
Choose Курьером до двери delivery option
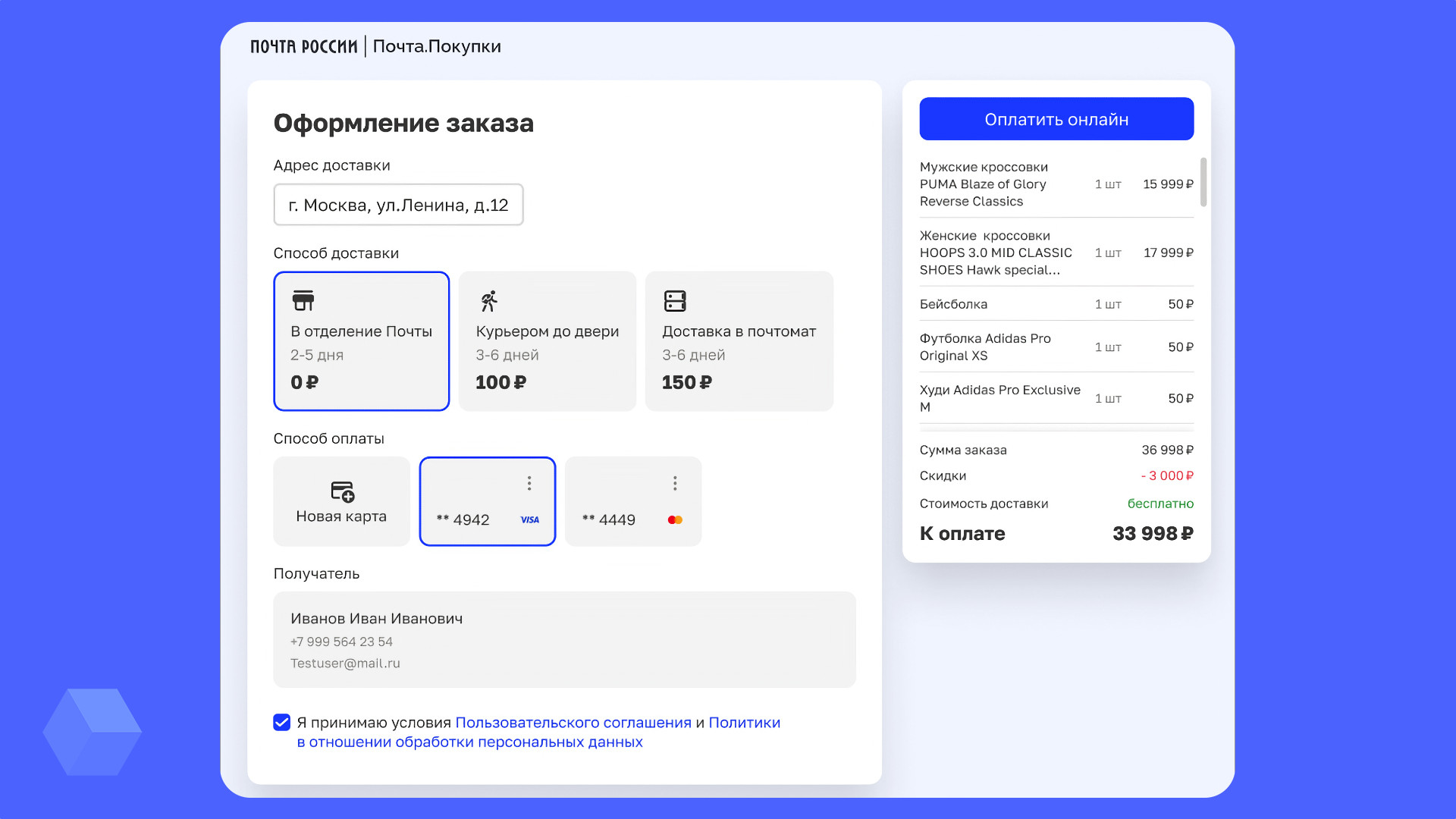point(547,341)
